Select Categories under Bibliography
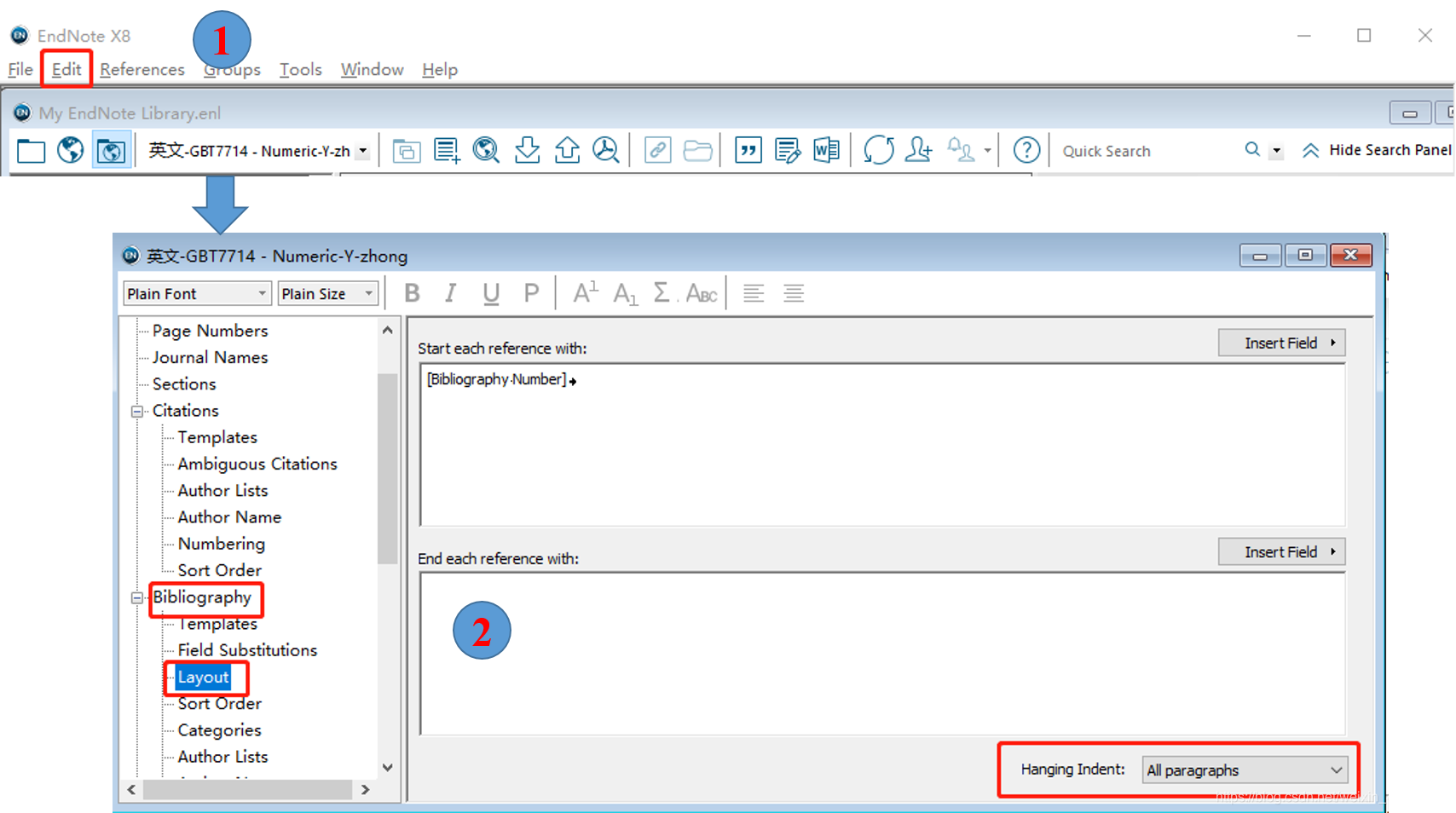 tap(219, 730)
